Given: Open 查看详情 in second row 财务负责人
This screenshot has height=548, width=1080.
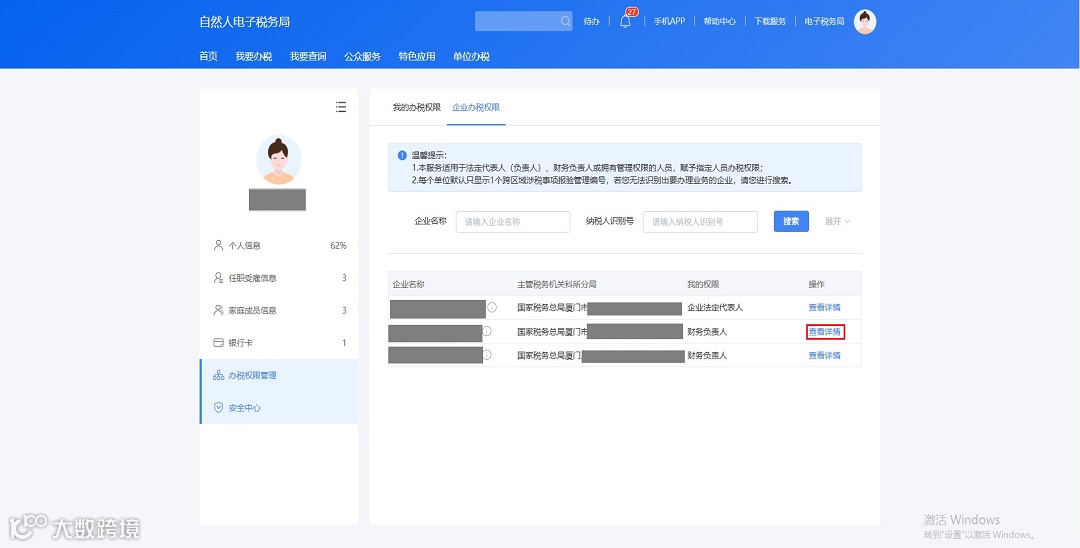Looking at the screenshot, I should (824, 331).
